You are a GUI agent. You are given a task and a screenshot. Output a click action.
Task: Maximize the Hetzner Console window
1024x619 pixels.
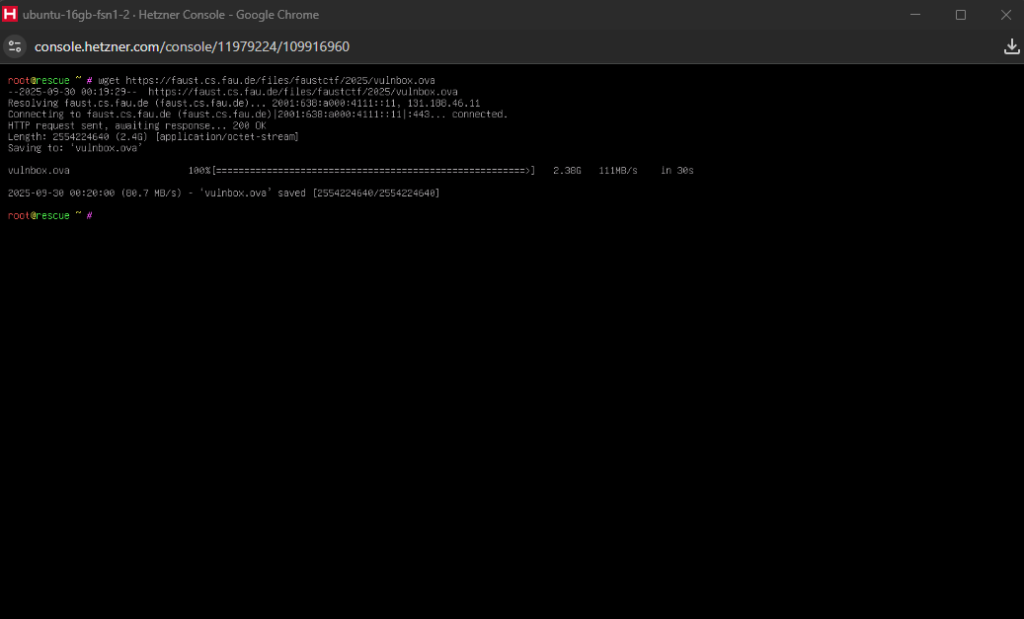coord(960,15)
